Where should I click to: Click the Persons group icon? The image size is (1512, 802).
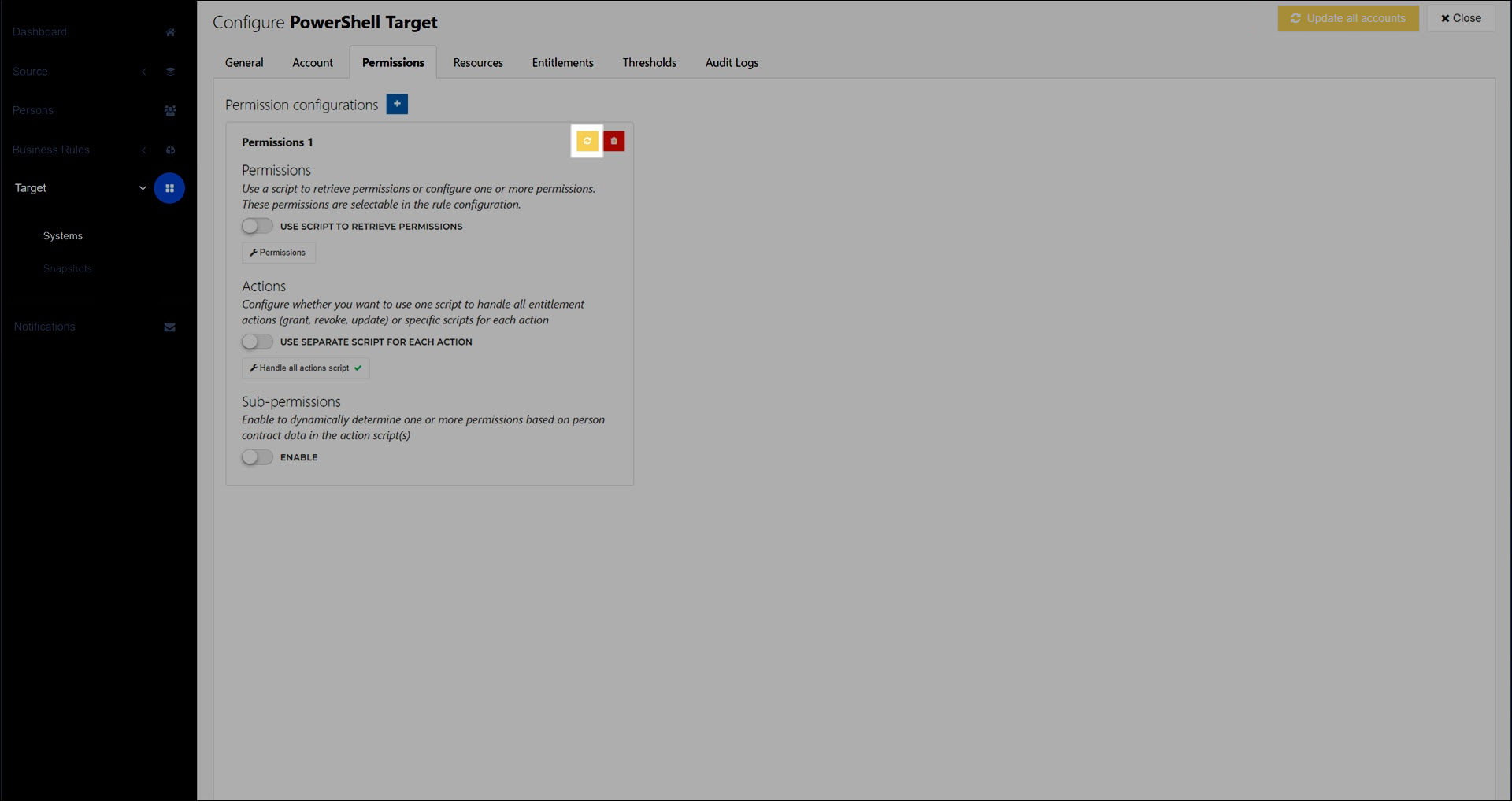170,111
